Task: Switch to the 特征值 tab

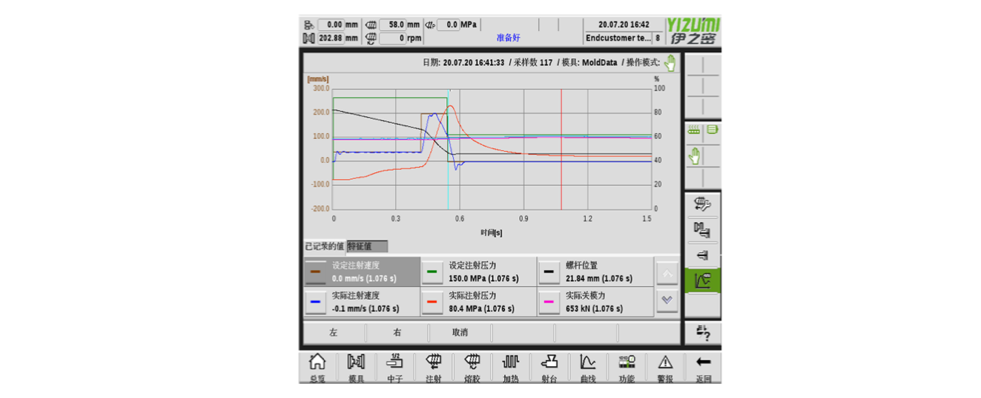Action: point(367,246)
